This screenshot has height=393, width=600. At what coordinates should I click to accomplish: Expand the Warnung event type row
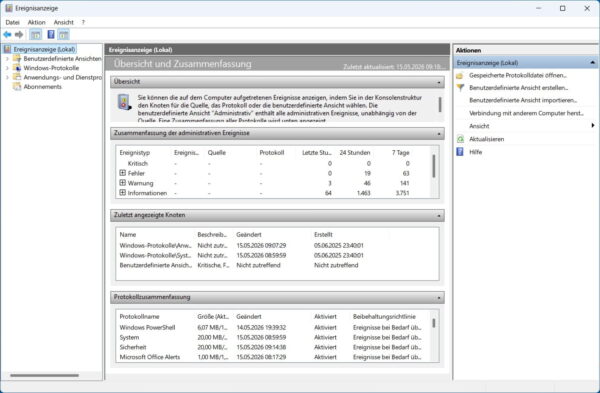[x=122, y=183]
